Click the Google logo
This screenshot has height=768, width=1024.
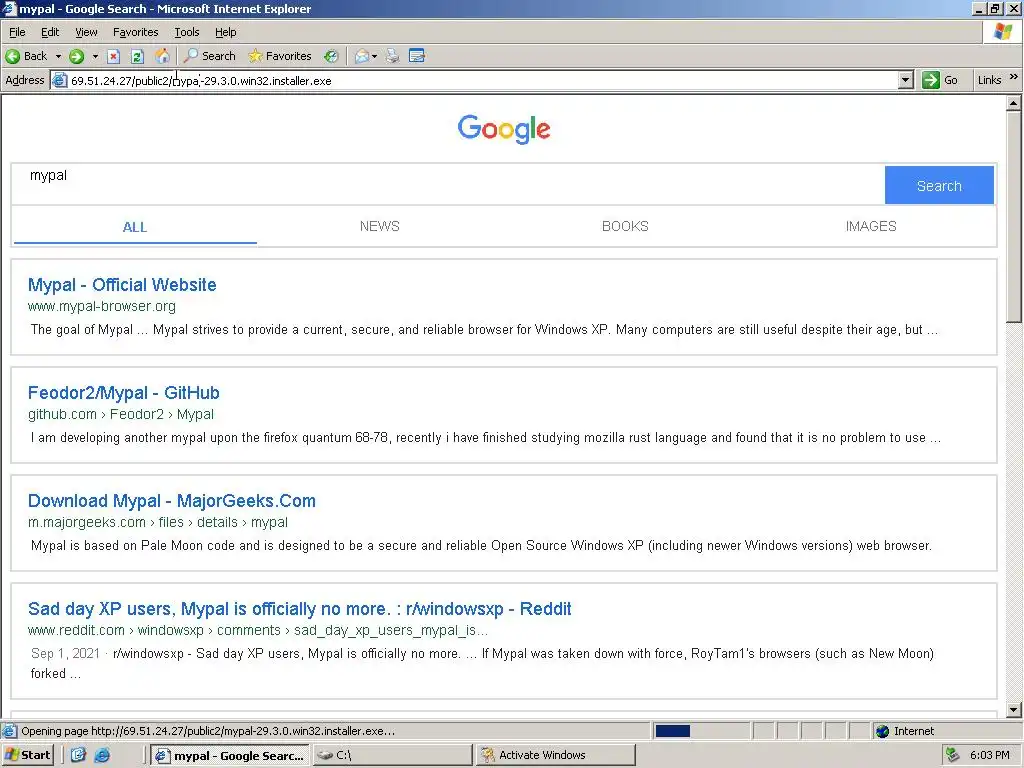point(504,129)
